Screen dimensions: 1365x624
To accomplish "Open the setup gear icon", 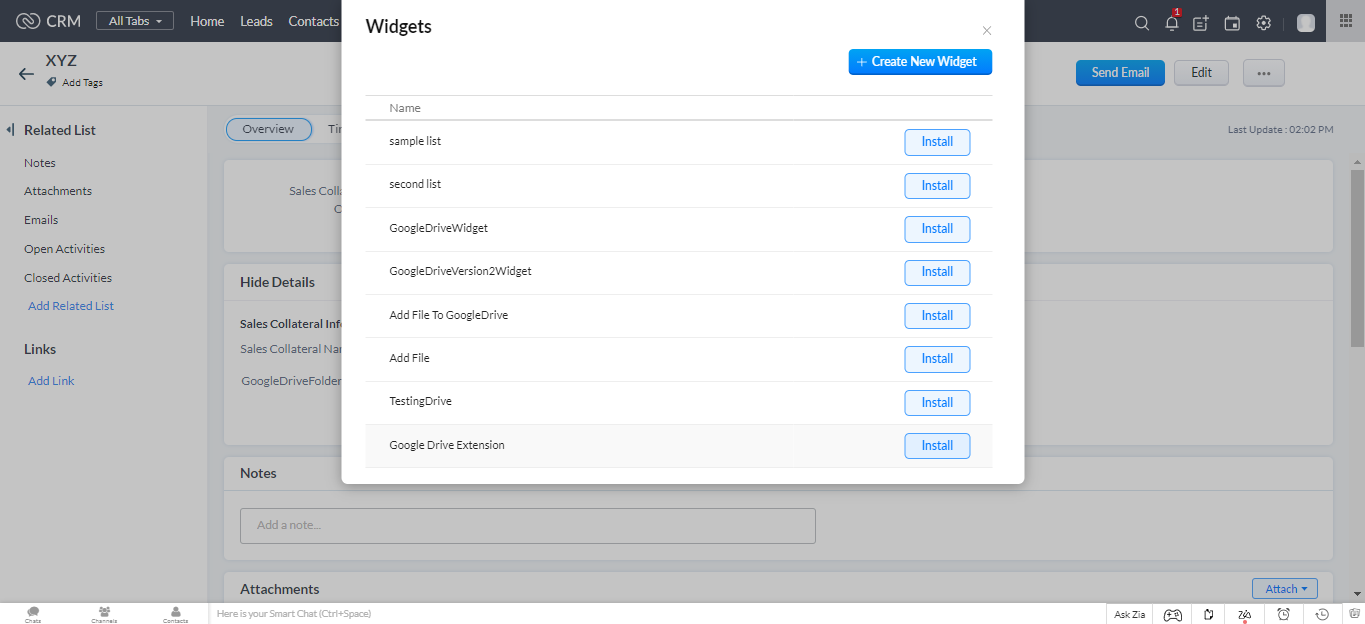I will [x=1263, y=23].
